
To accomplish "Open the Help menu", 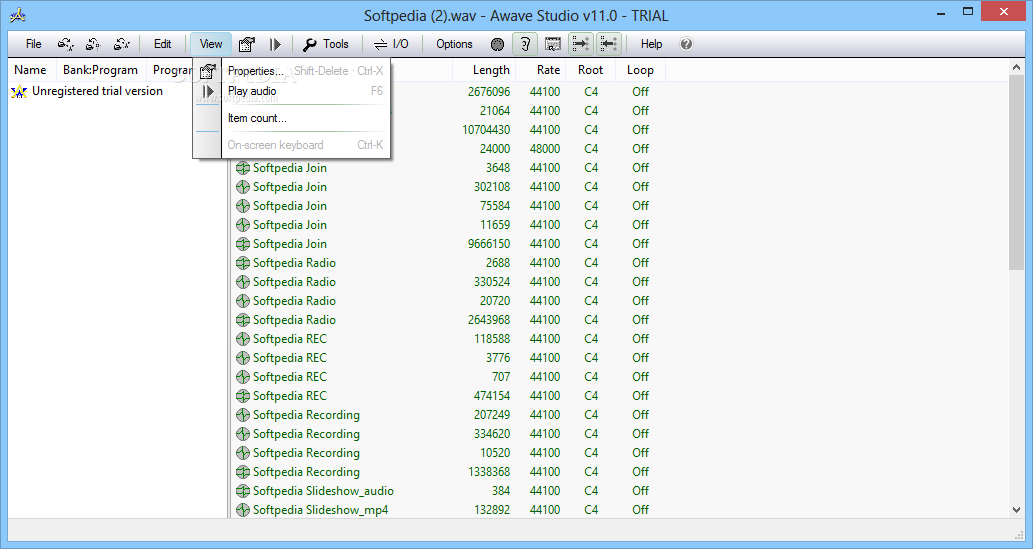I will coord(652,44).
